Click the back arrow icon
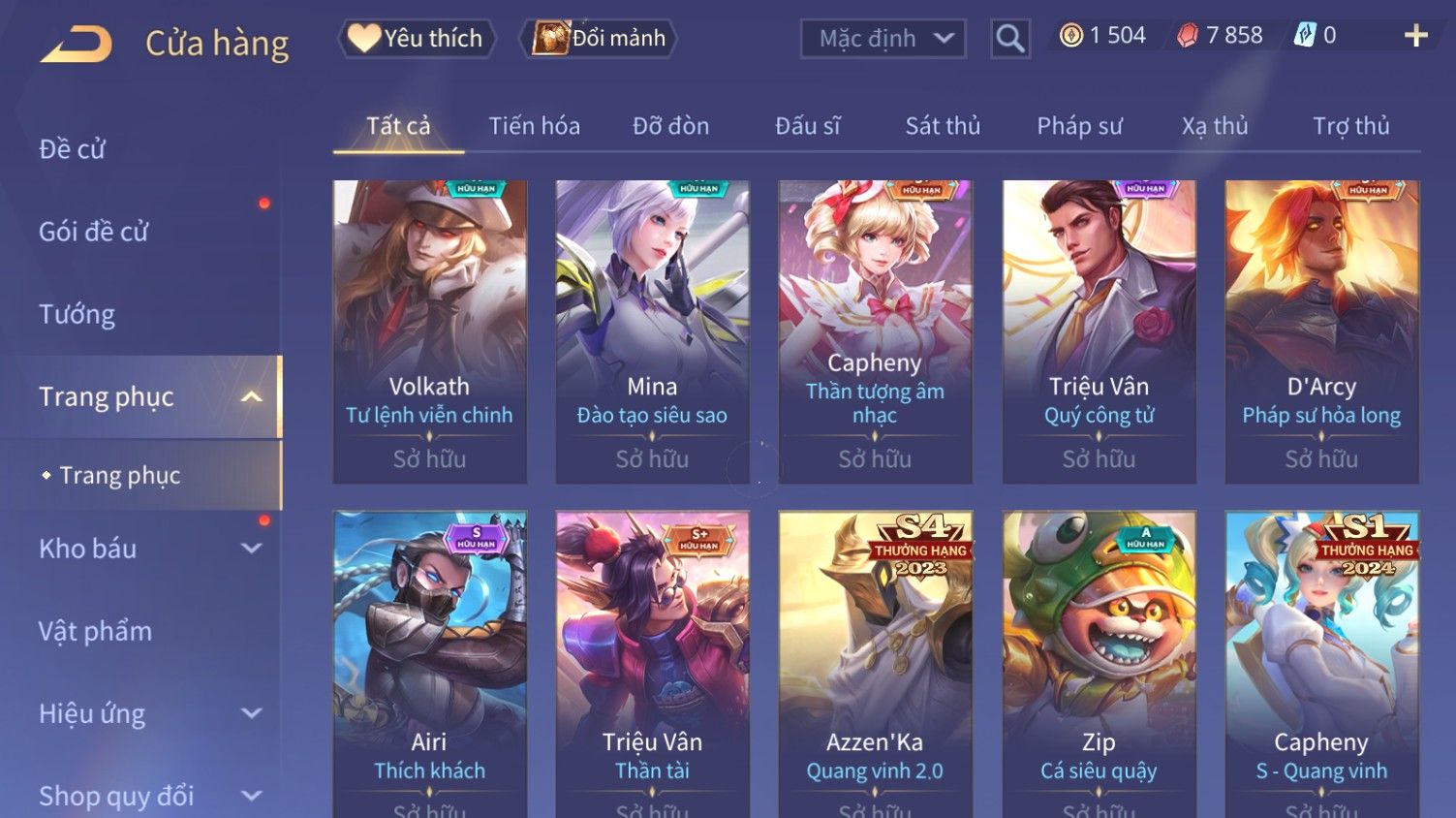This screenshot has width=1456, height=818. (x=76, y=44)
